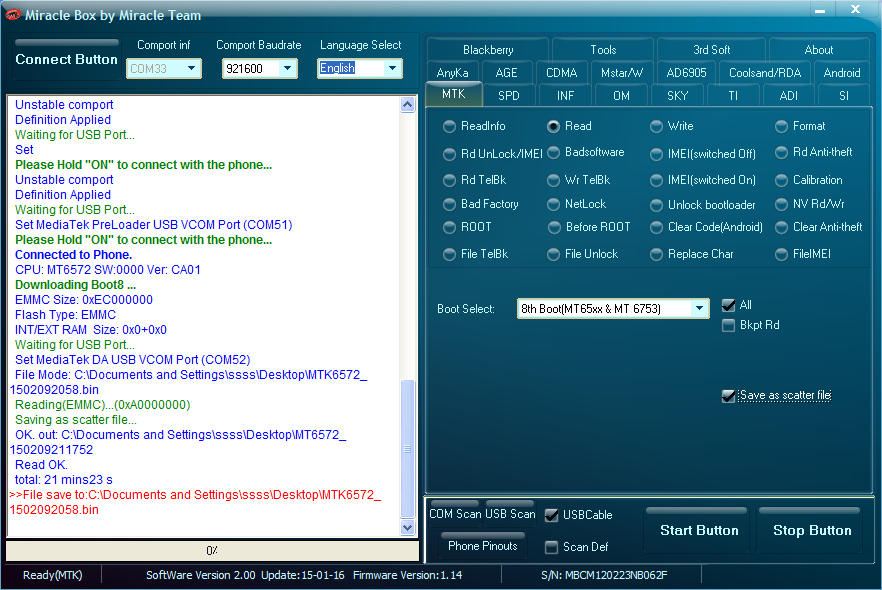This screenshot has height=590, width=882.
Task: Switch to the SPD tab
Action: click(508, 96)
